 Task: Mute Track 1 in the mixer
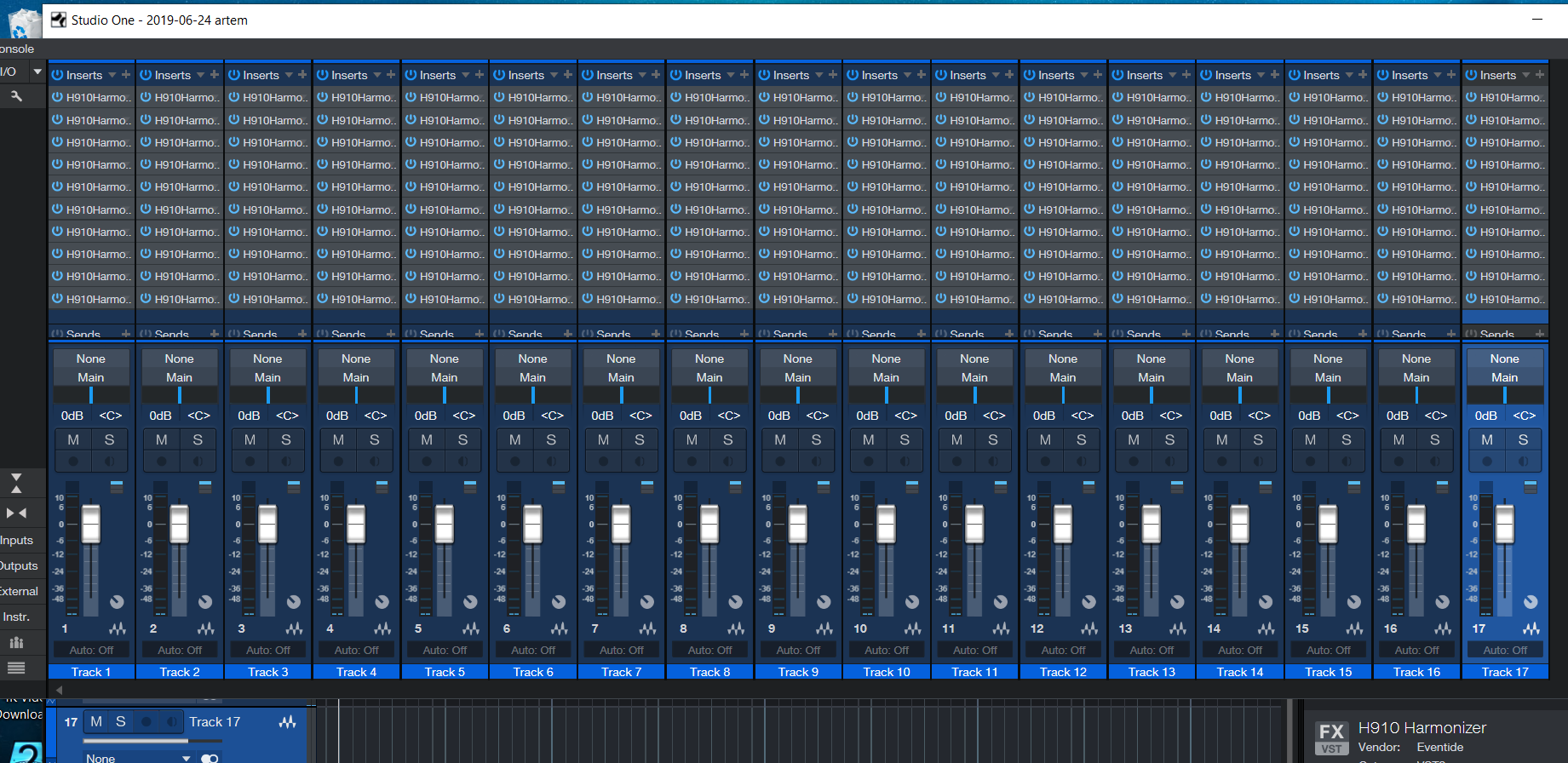coord(73,439)
